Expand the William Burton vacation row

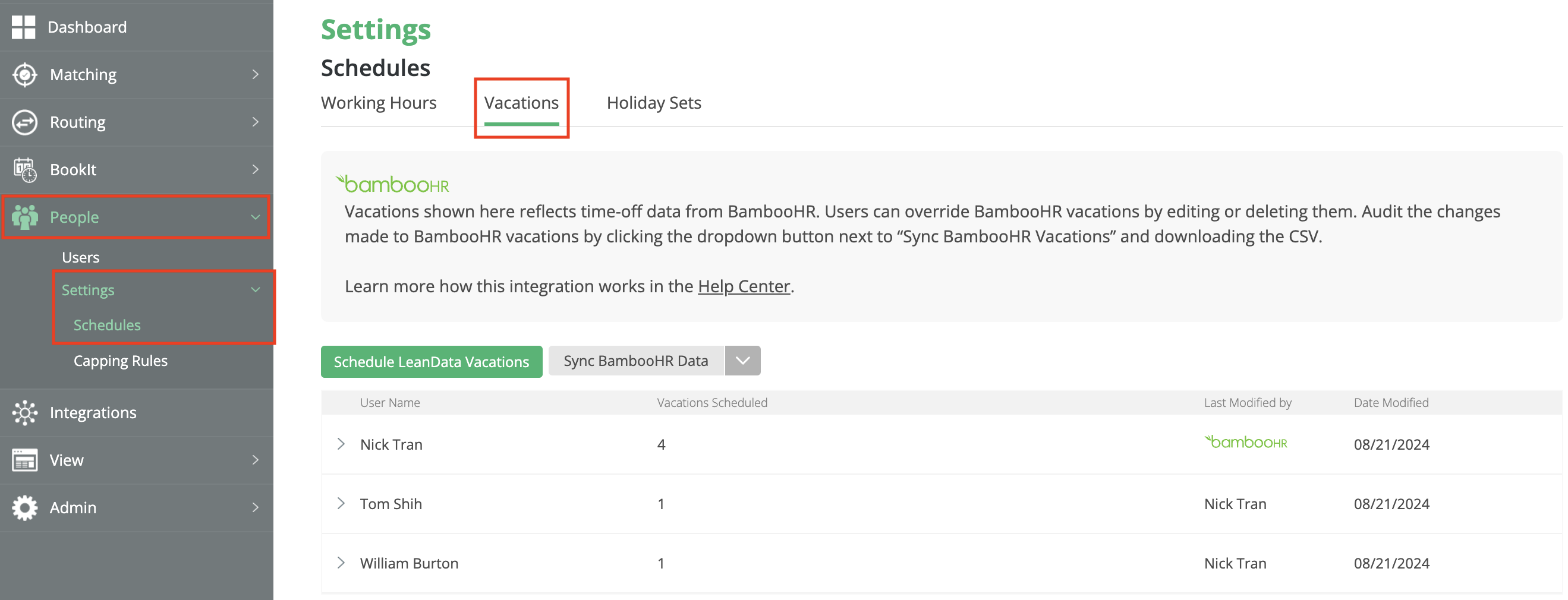point(341,564)
